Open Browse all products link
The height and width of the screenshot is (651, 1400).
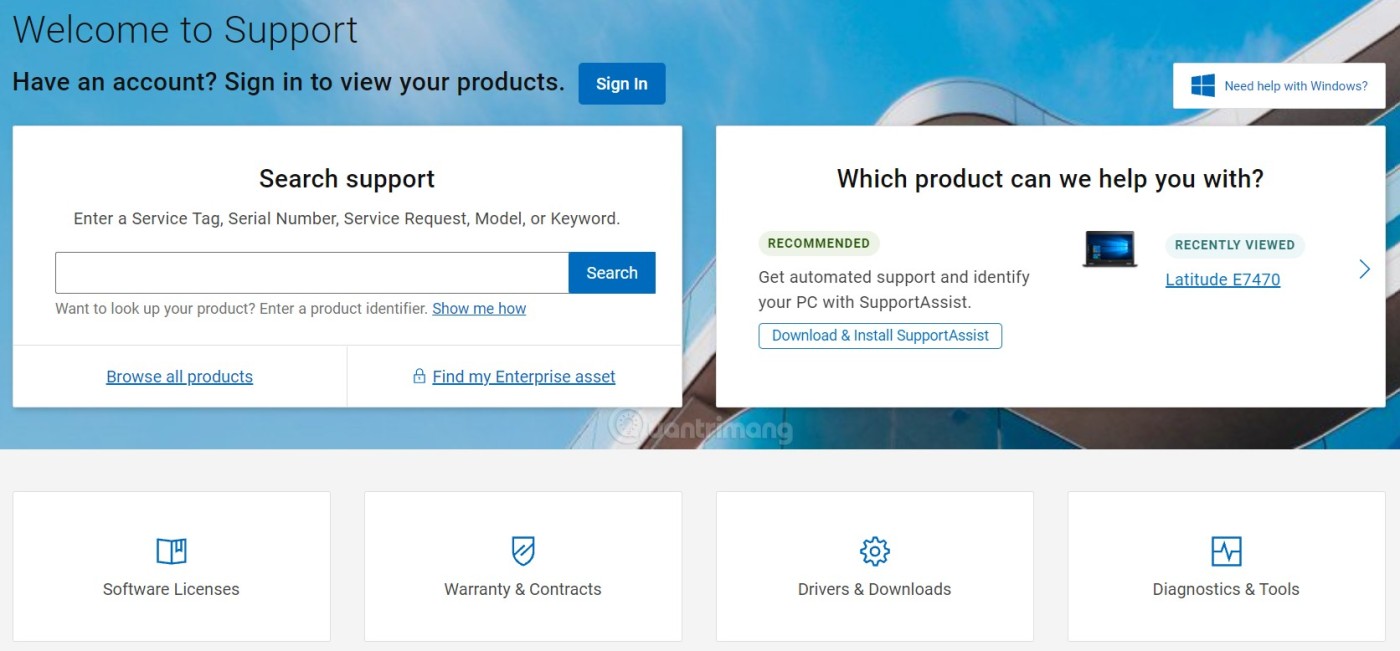pyautogui.click(x=180, y=377)
